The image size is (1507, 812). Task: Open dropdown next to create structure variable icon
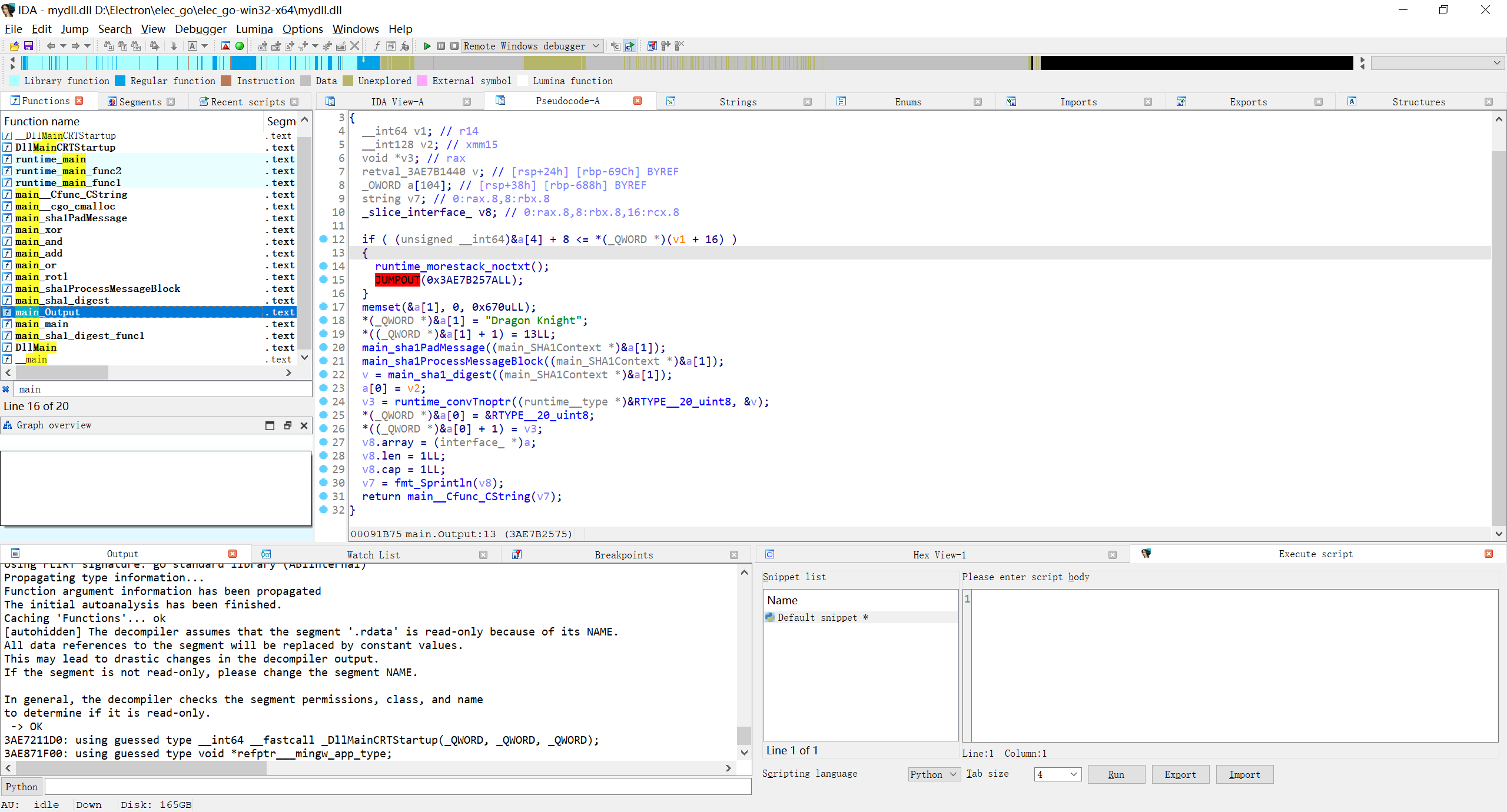point(315,46)
